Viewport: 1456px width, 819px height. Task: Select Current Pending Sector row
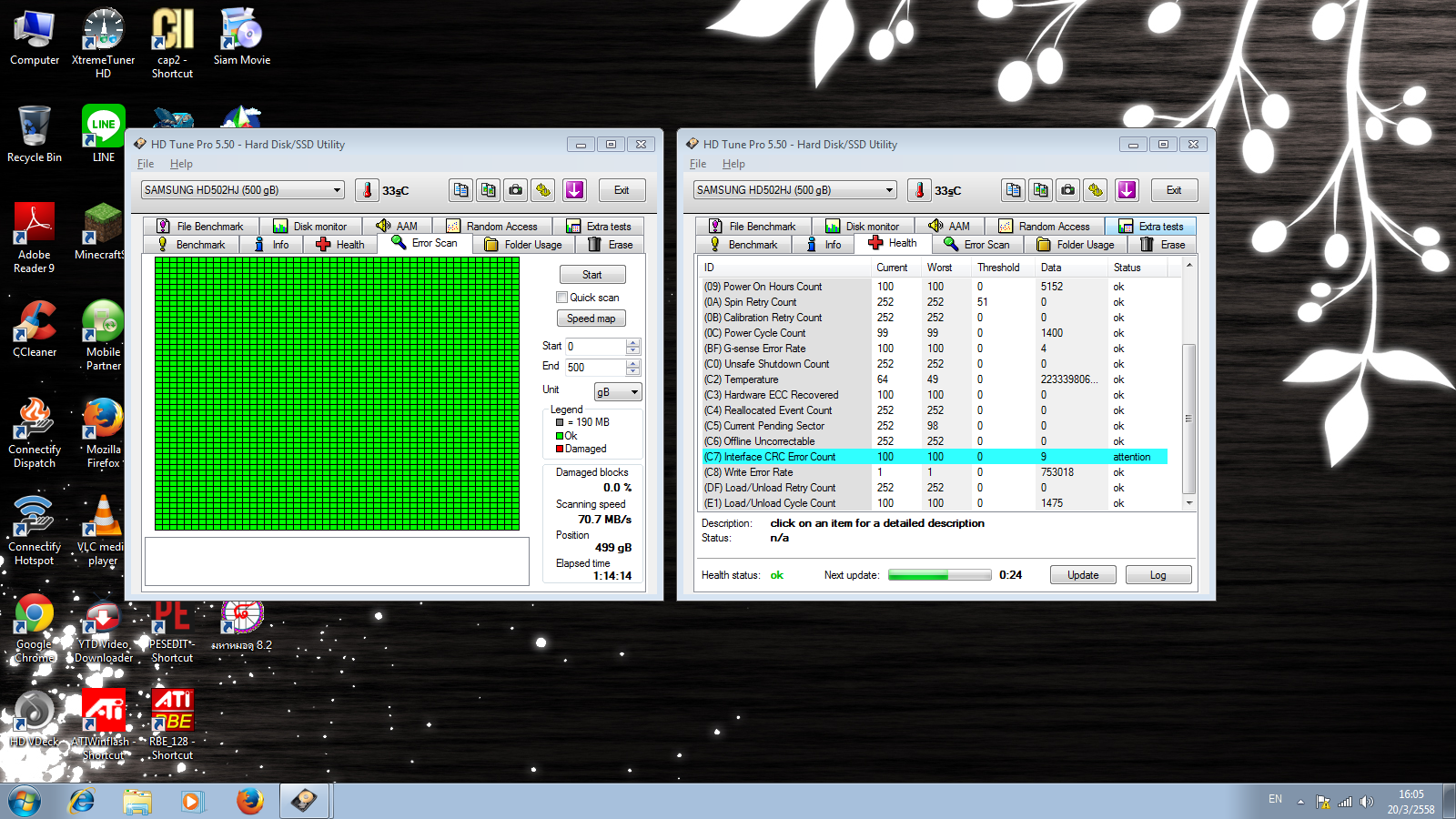click(935, 426)
